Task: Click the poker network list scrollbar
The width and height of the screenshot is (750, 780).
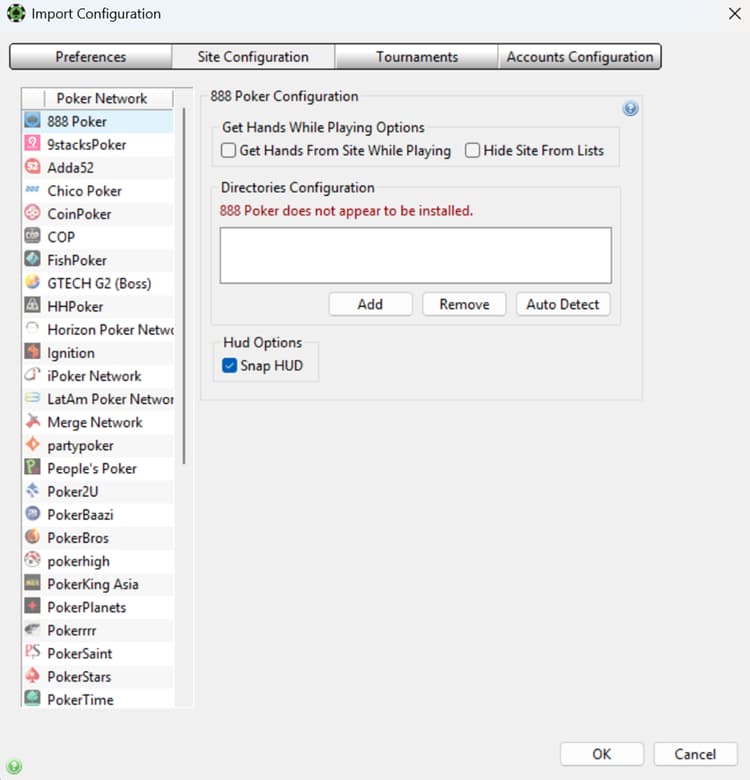Action: 184,286
